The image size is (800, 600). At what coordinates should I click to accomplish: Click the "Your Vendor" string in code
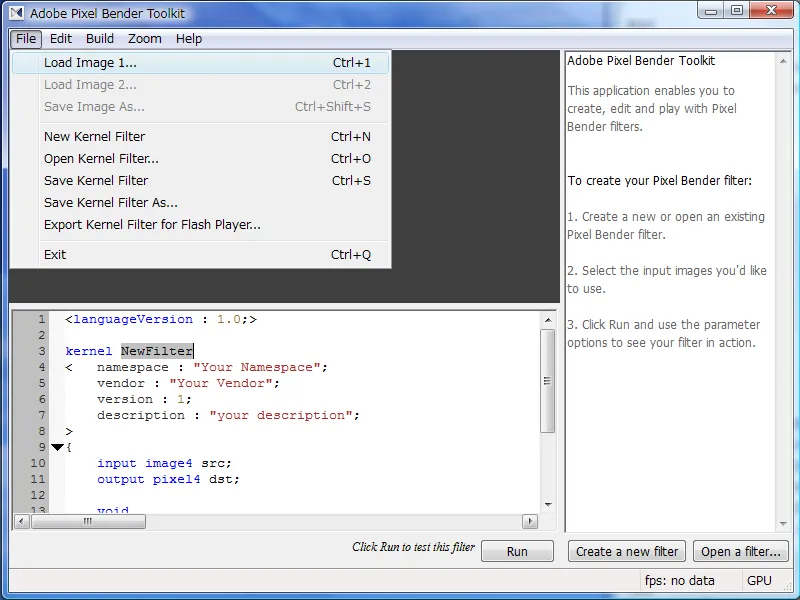(x=220, y=383)
